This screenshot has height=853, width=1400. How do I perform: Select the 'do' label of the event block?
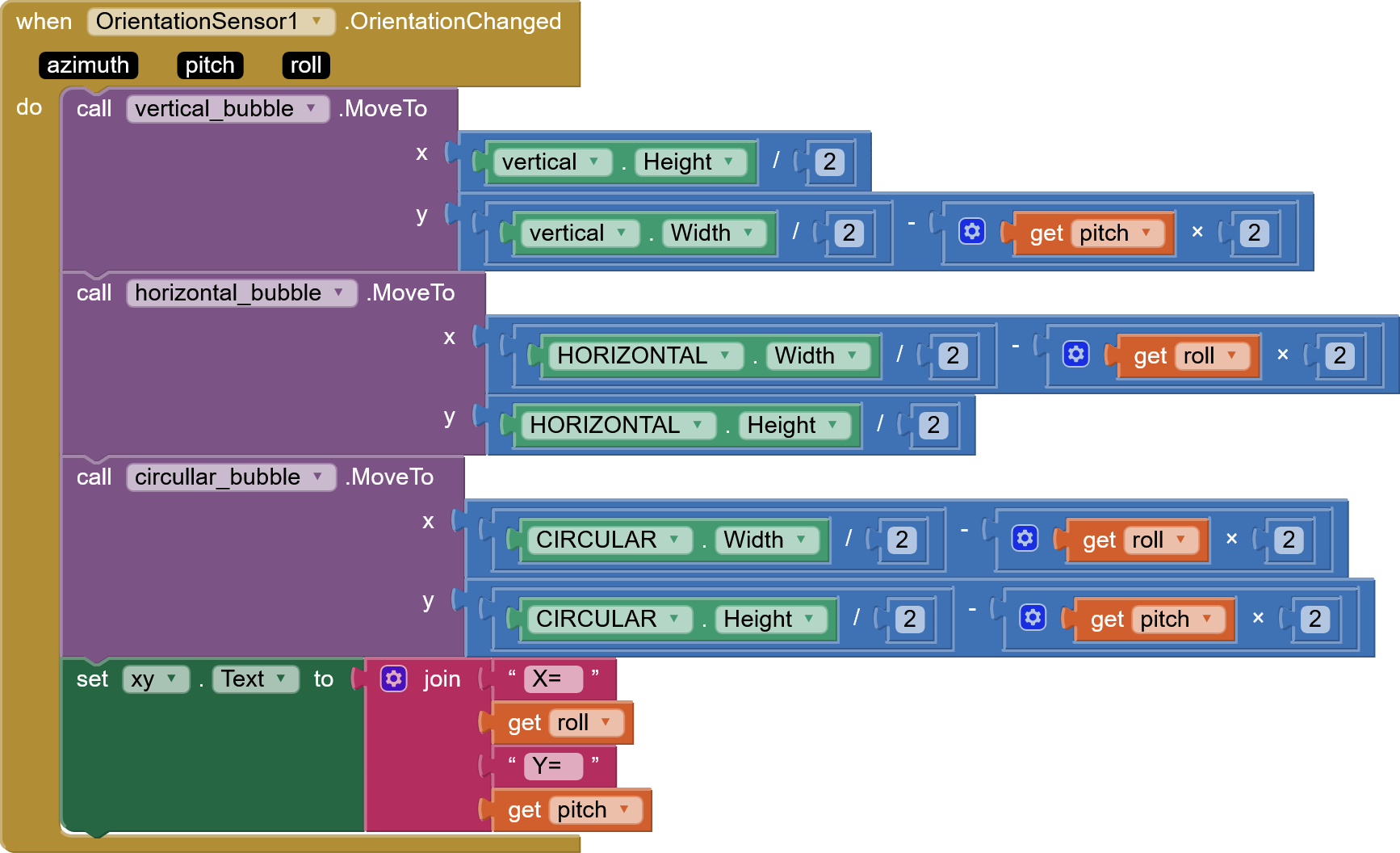tap(29, 107)
